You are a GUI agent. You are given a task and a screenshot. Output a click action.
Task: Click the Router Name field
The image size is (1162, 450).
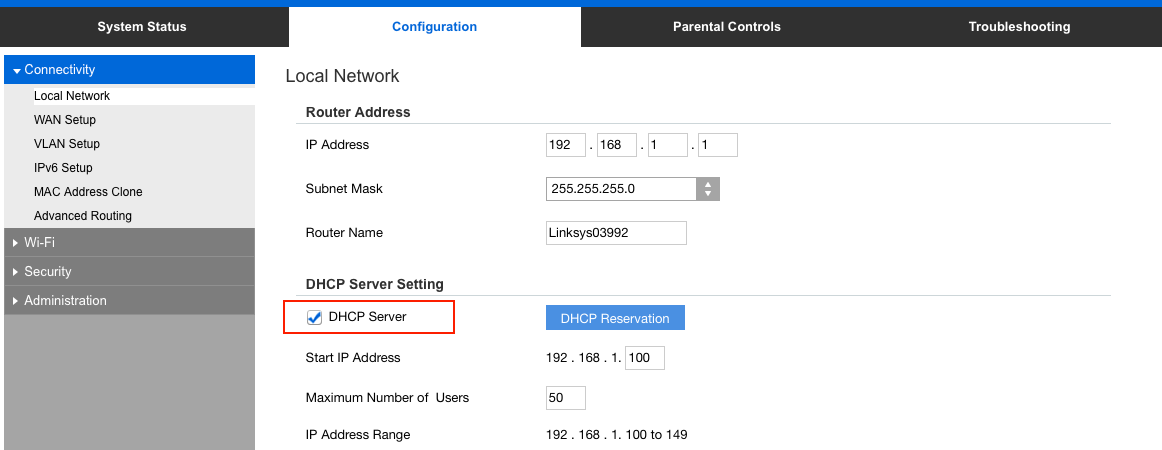click(617, 232)
